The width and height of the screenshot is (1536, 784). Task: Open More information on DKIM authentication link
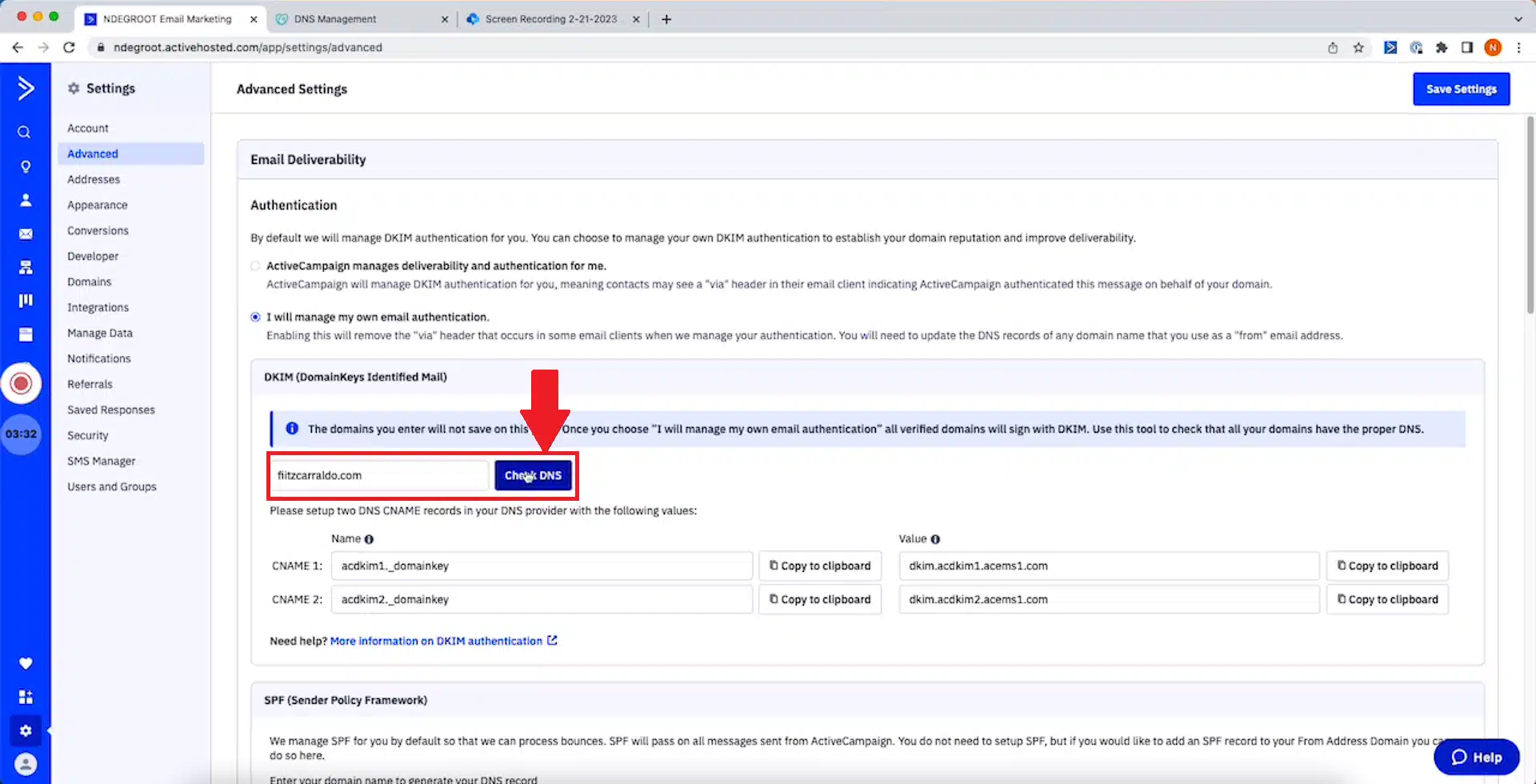[436, 641]
